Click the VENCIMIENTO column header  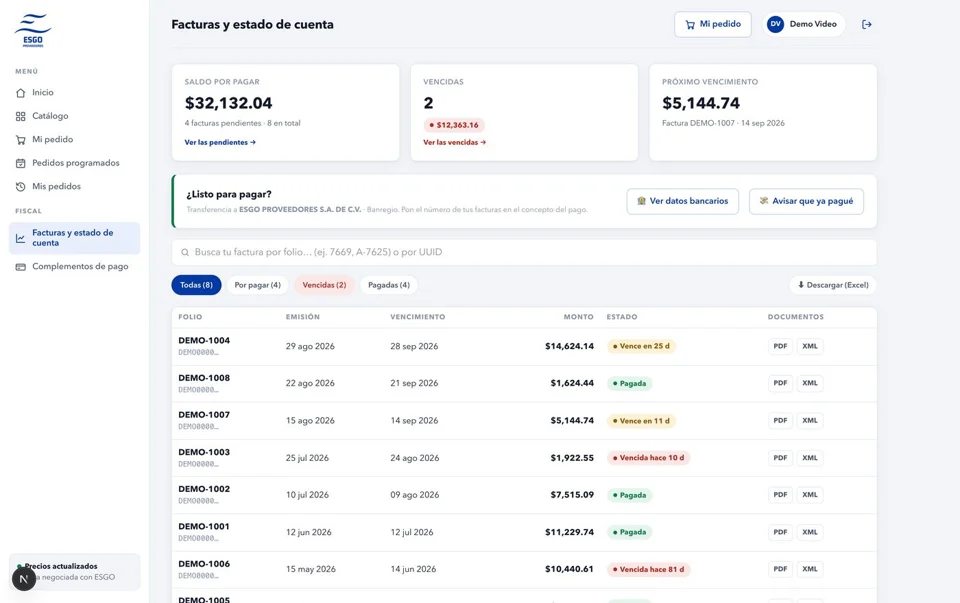tap(418, 317)
